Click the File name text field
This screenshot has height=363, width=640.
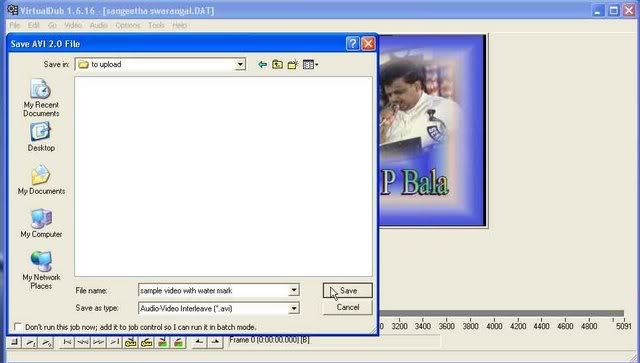pos(213,290)
